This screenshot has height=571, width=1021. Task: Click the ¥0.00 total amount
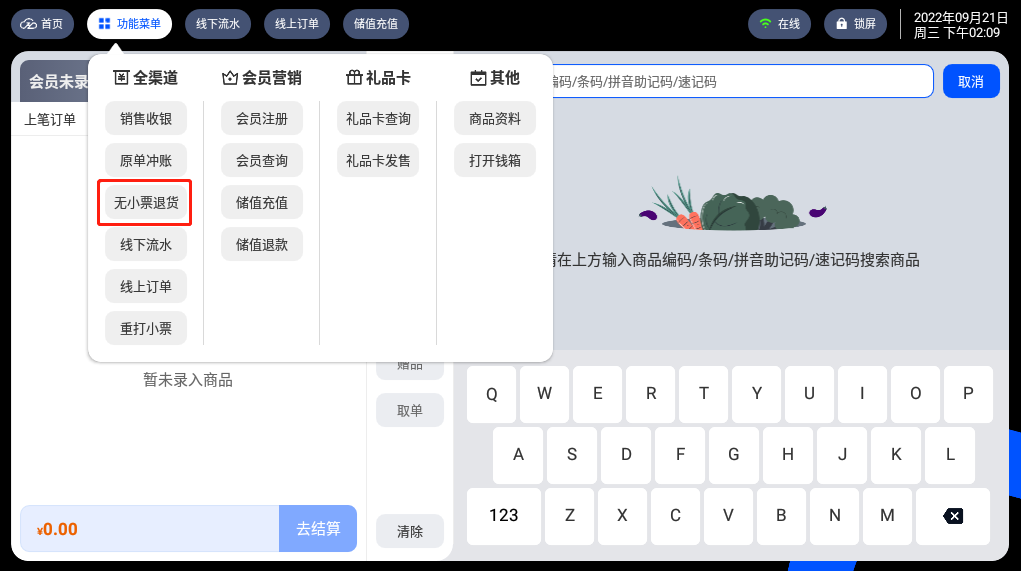[x=57, y=529]
